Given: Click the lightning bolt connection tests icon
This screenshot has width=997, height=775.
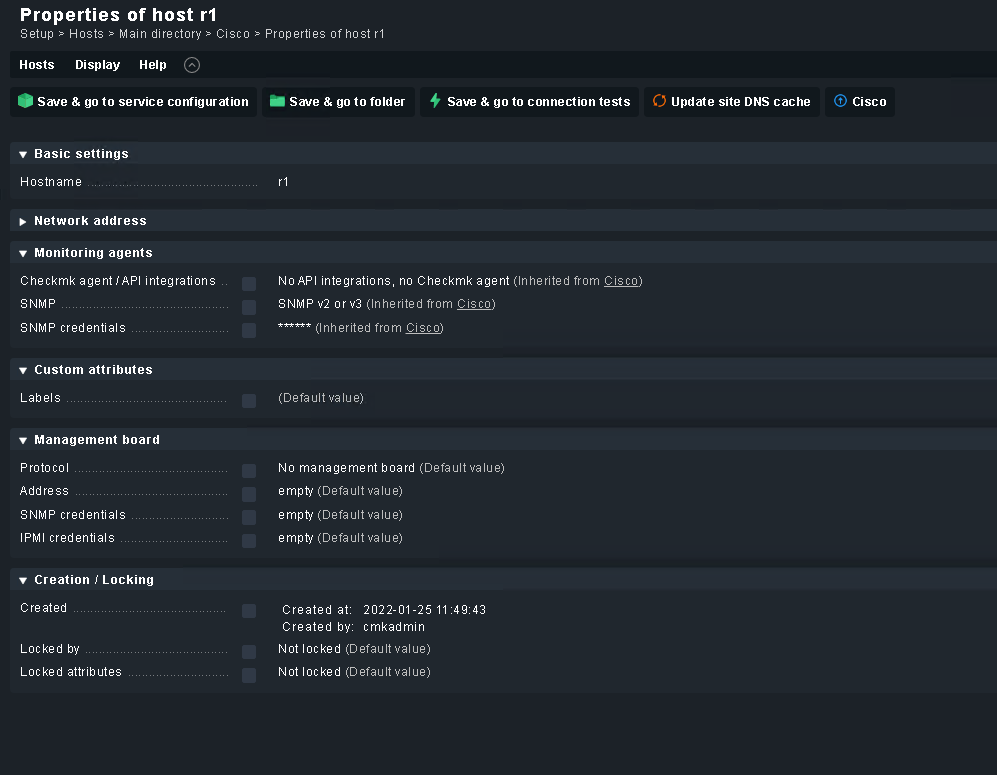Looking at the screenshot, I should (x=435, y=101).
